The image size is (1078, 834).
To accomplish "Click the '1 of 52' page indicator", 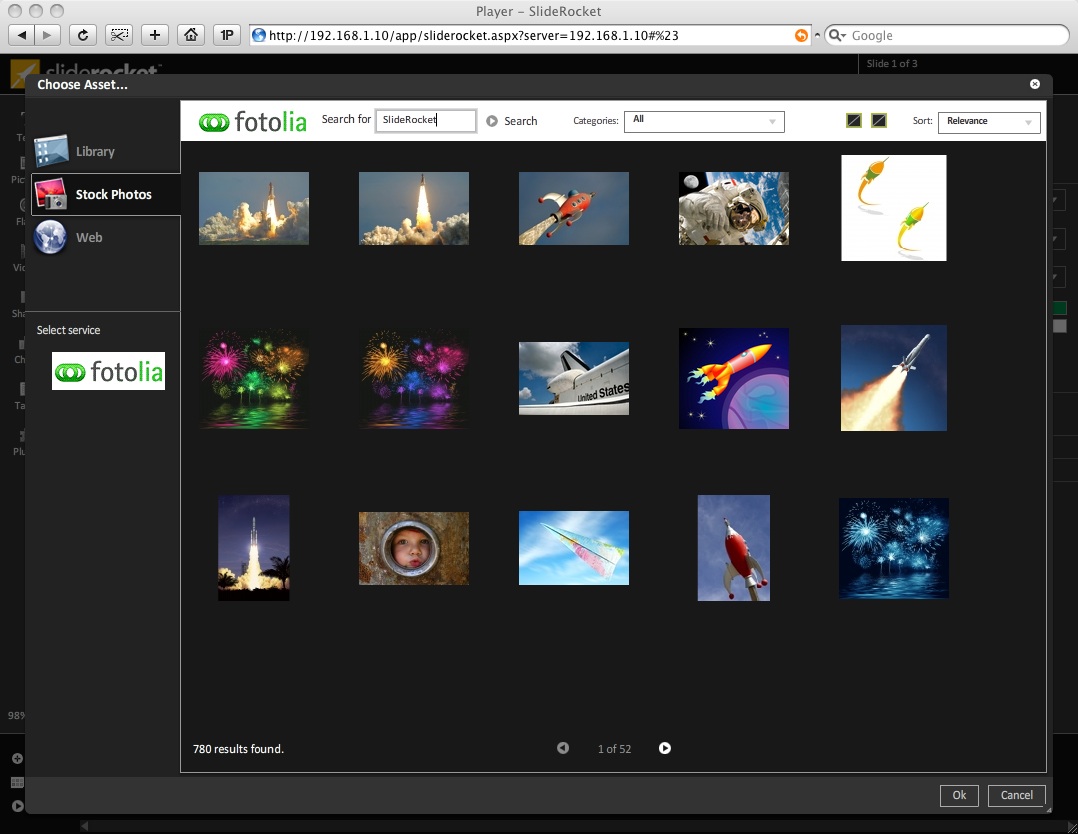I will click(x=614, y=749).
